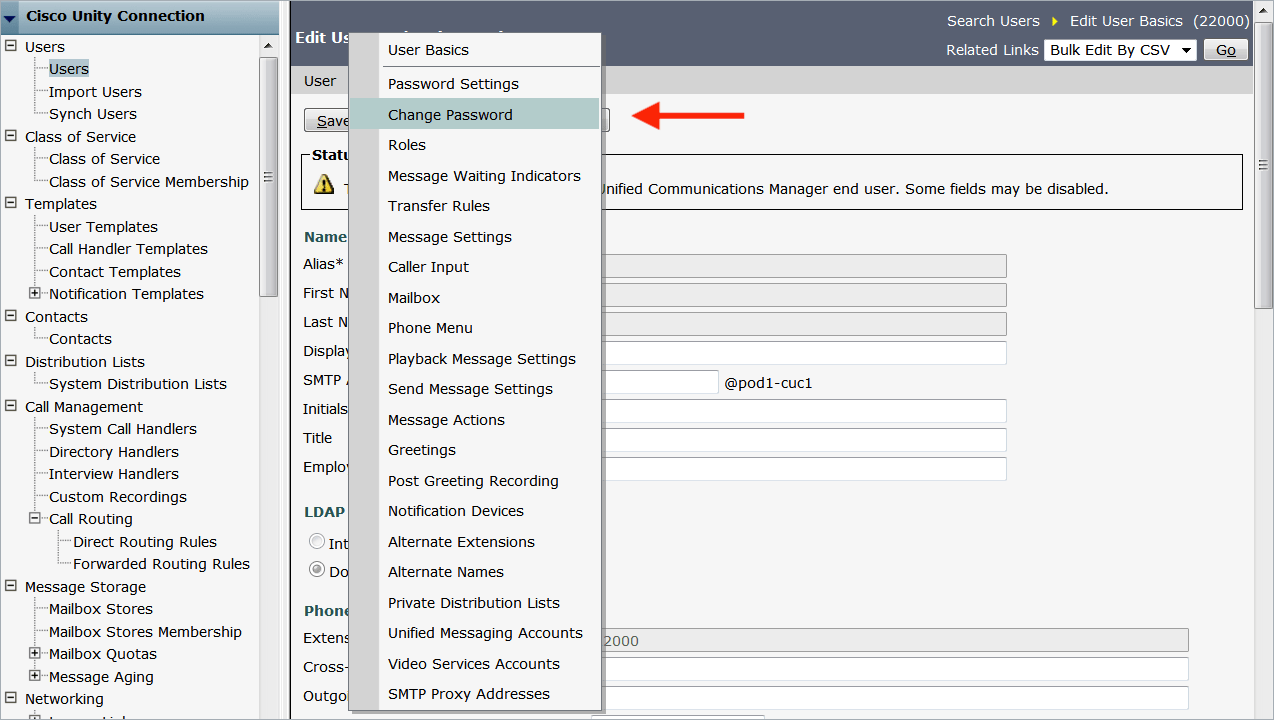The image size is (1274, 720).
Task: Choose Post Greeting Recording
Action: [x=475, y=481]
